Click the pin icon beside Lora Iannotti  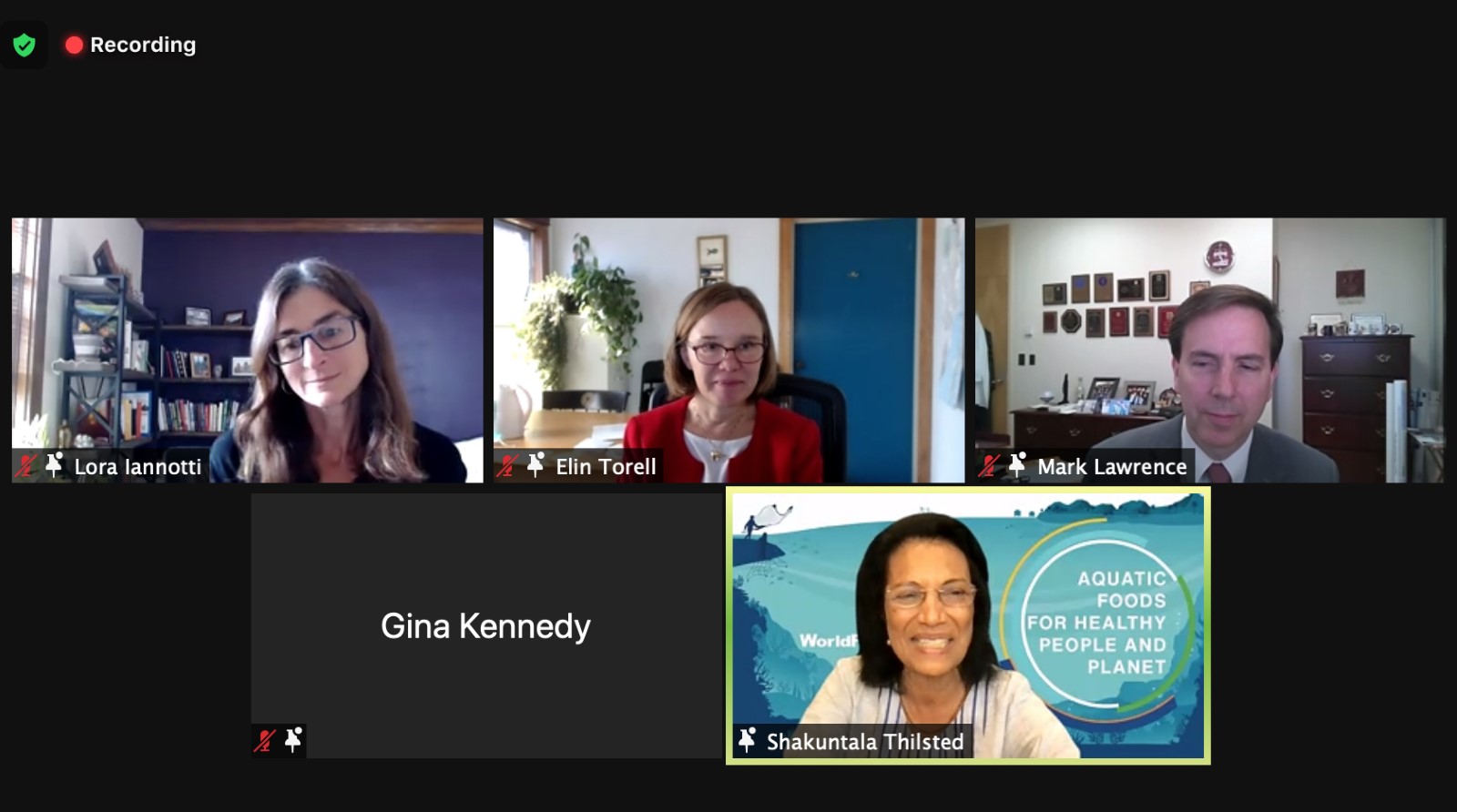tap(55, 465)
